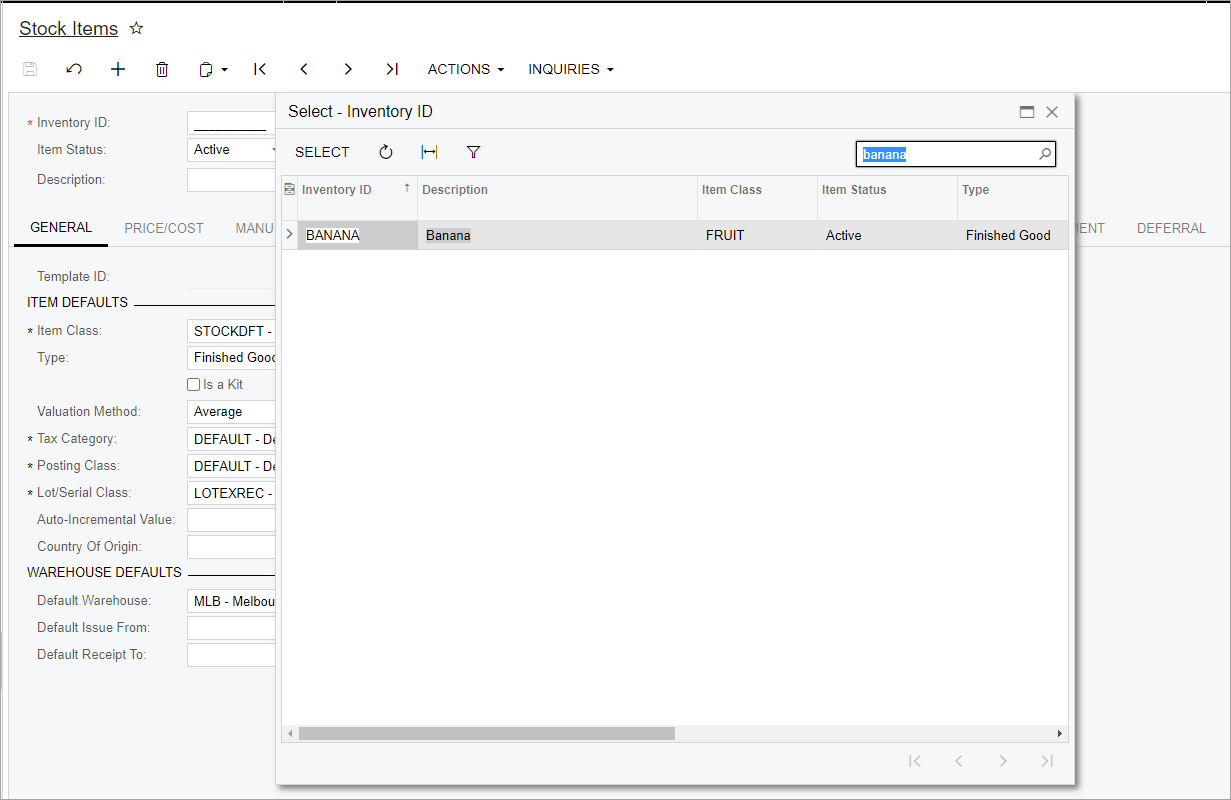Click the Delete trash icon
The image size is (1231, 800).
click(x=162, y=69)
